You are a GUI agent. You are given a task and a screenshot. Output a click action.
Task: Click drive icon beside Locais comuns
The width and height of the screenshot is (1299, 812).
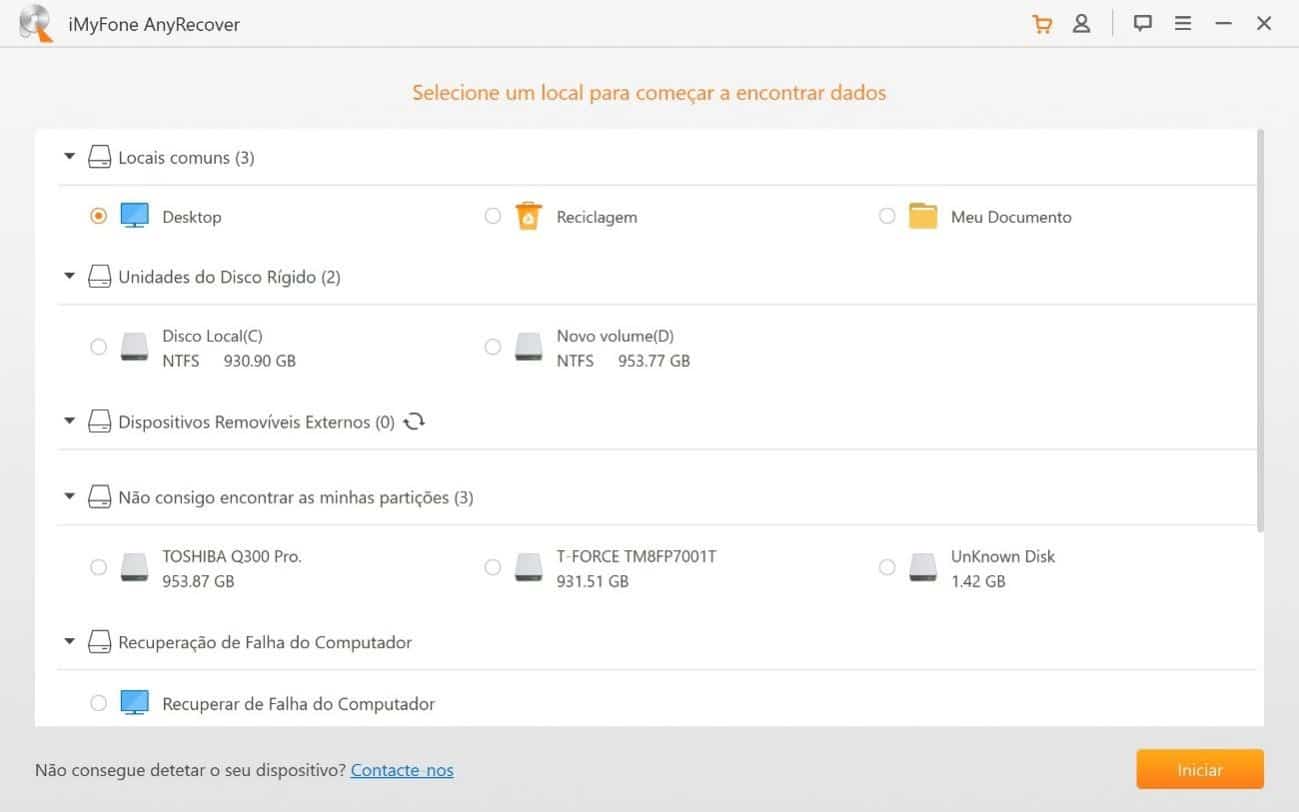pos(99,157)
